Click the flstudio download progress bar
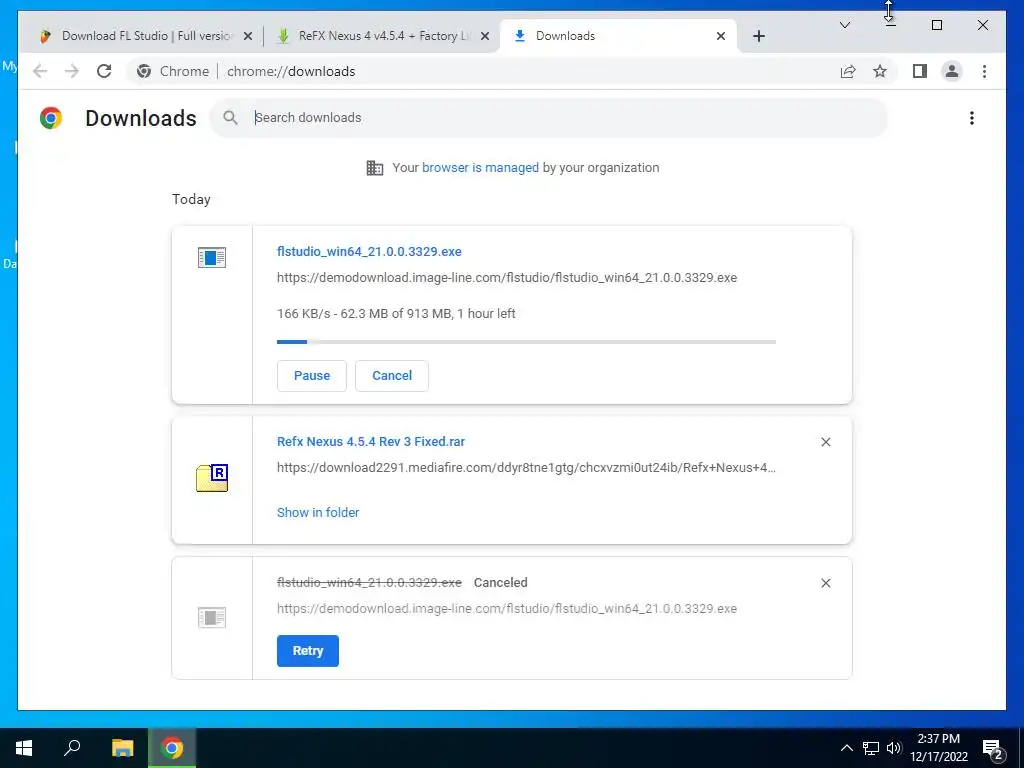 [526, 342]
